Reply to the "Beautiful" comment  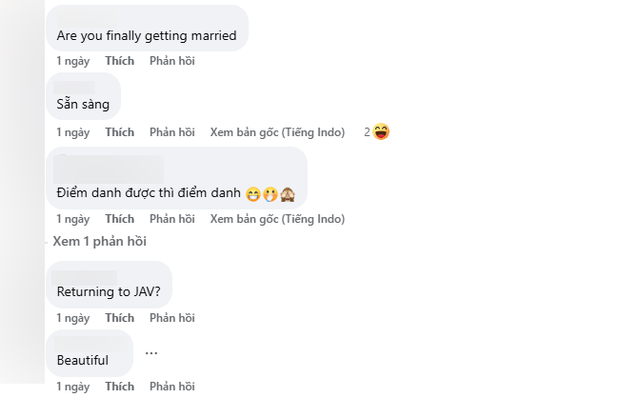tap(172, 387)
